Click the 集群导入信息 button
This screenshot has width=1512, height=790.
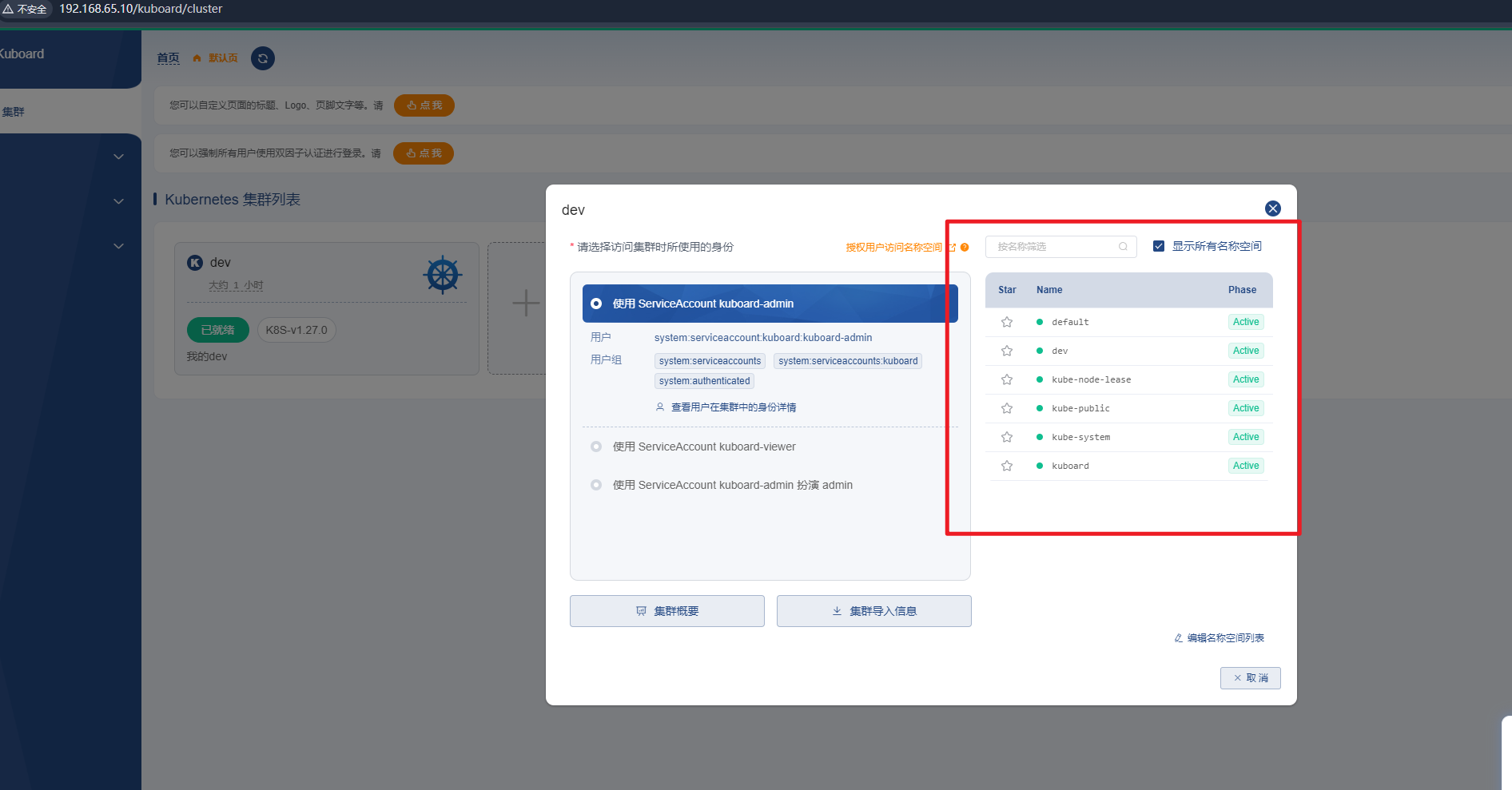coord(874,611)
